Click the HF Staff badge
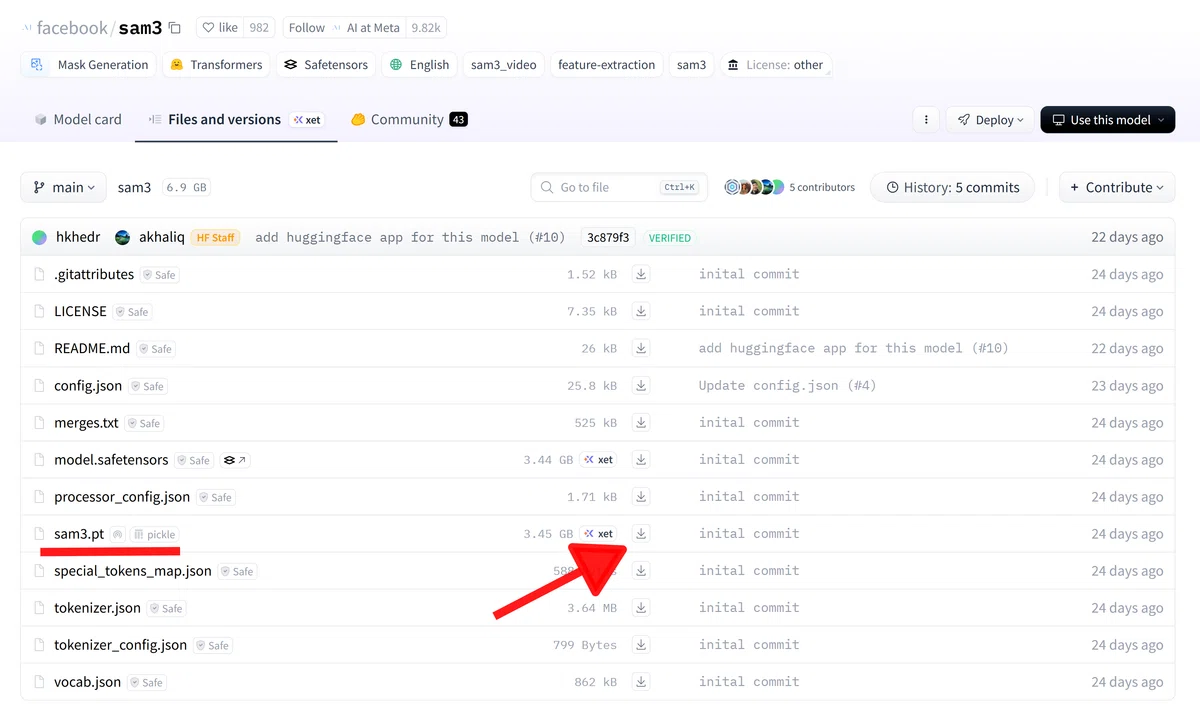This screenshot has height=717, width=1200. (x=216, y=238)
